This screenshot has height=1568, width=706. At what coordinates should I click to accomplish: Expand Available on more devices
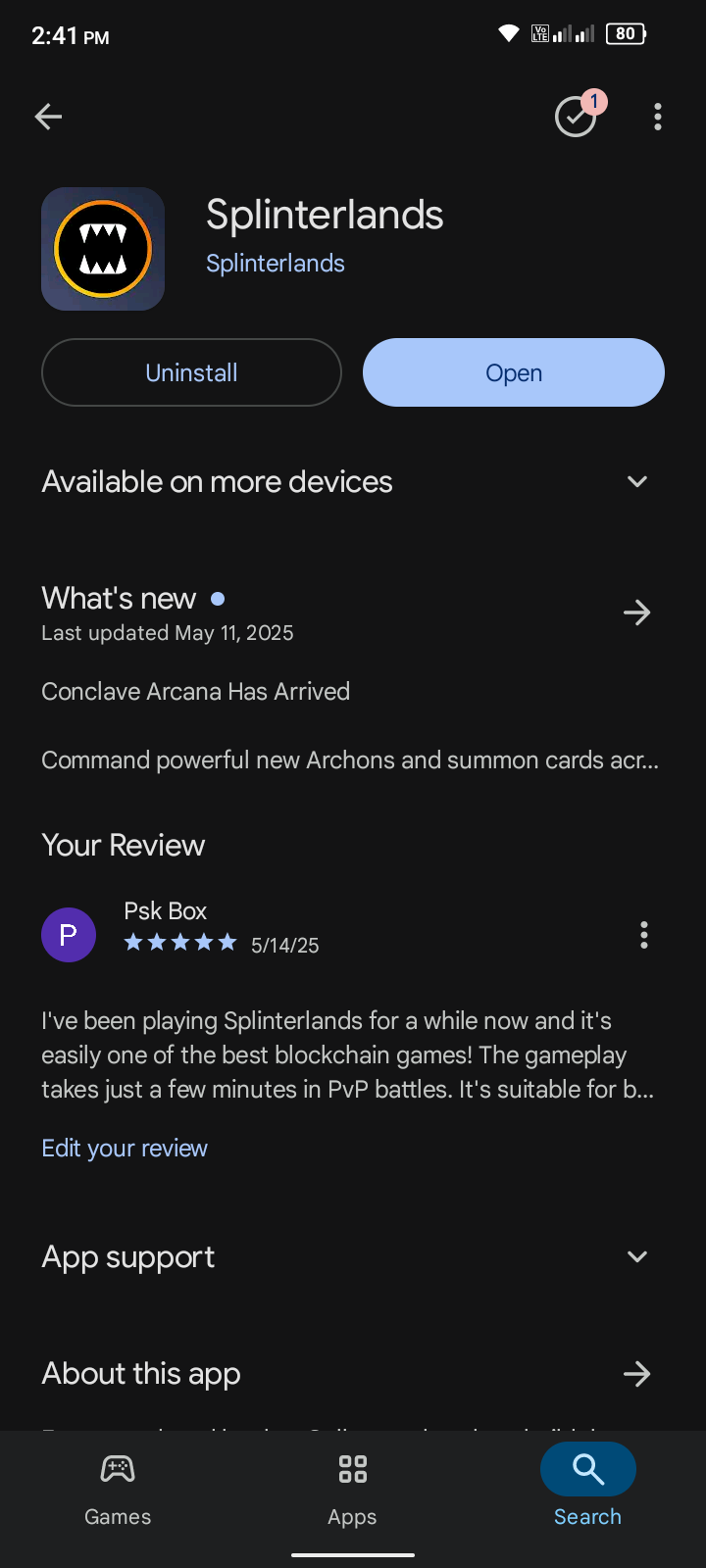point(353,481)
